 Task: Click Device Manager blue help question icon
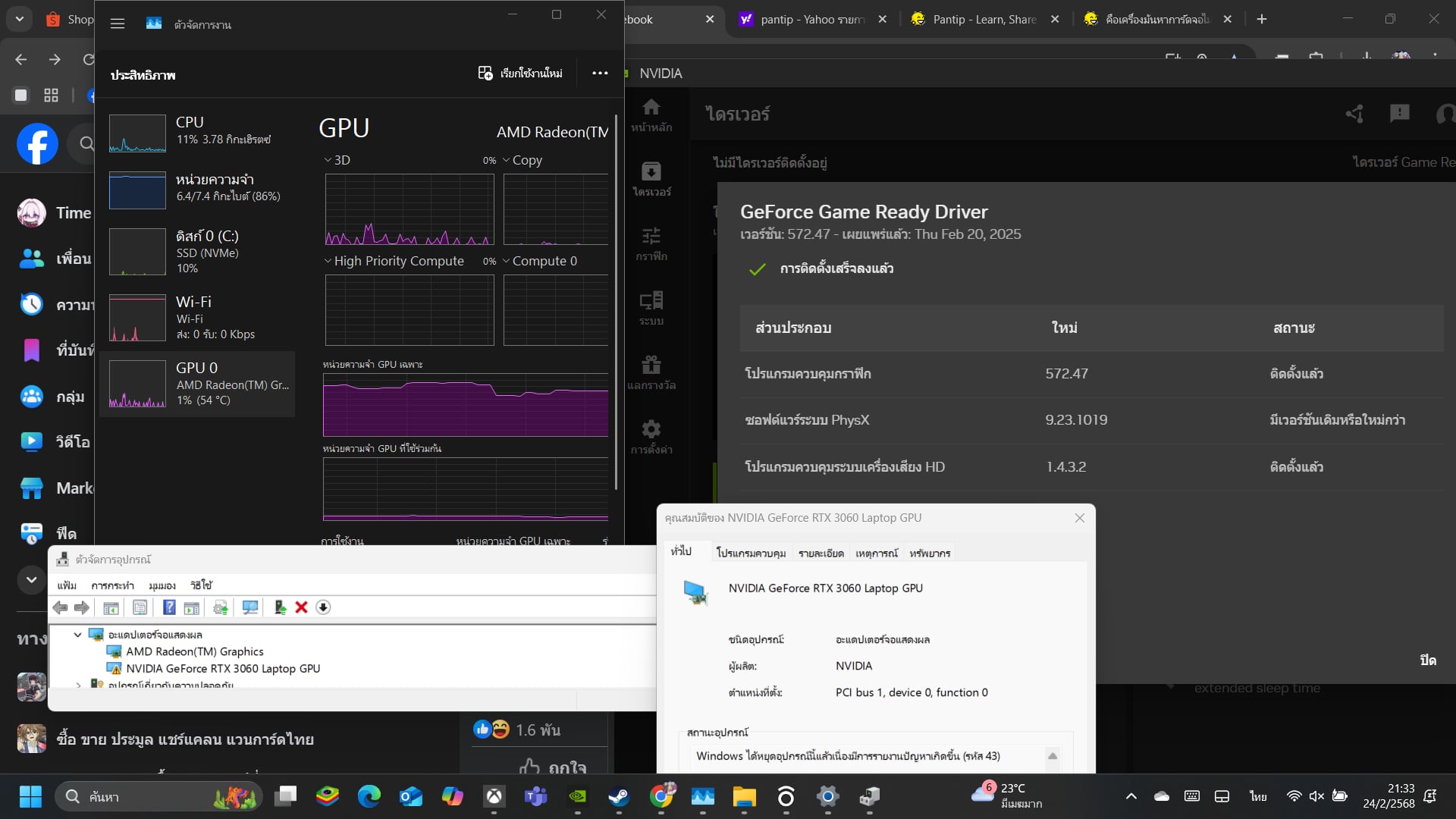(x=169, y=607)
